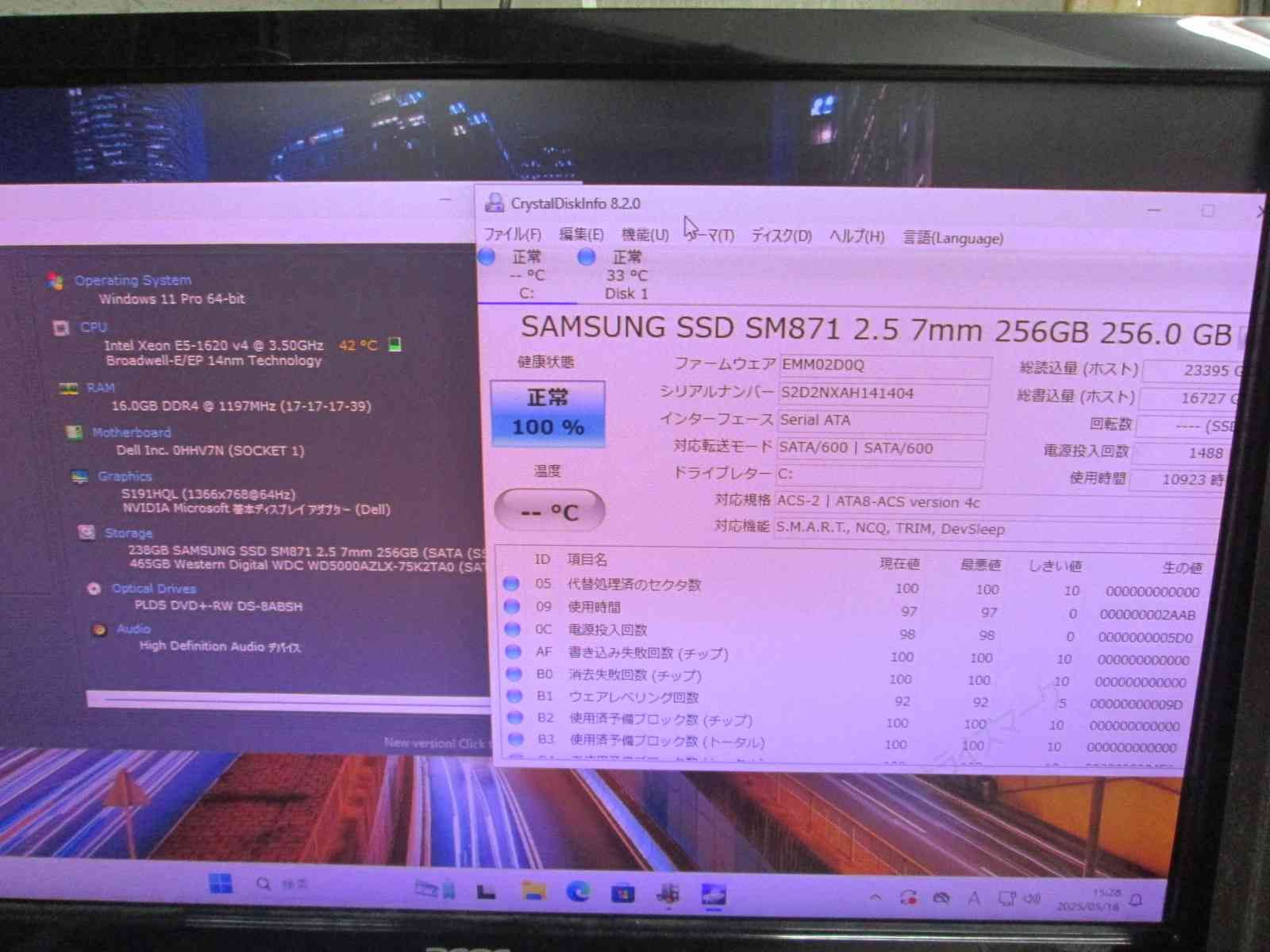Click the Serial ATA interface field
1270x952 pixels.
pyautogui.click(x=881, y=420)
